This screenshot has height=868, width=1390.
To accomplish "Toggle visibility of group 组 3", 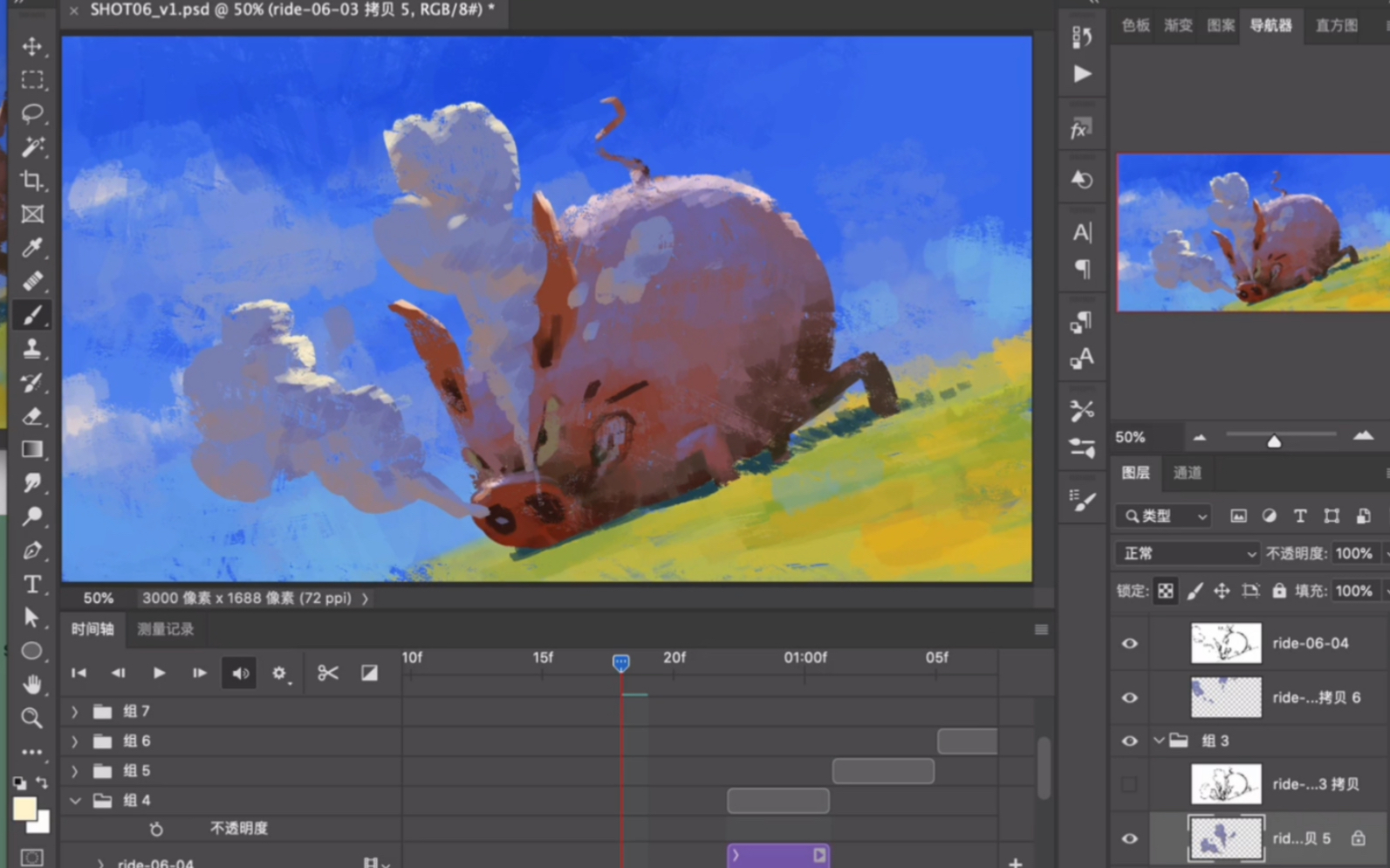I will (1129, 741).
